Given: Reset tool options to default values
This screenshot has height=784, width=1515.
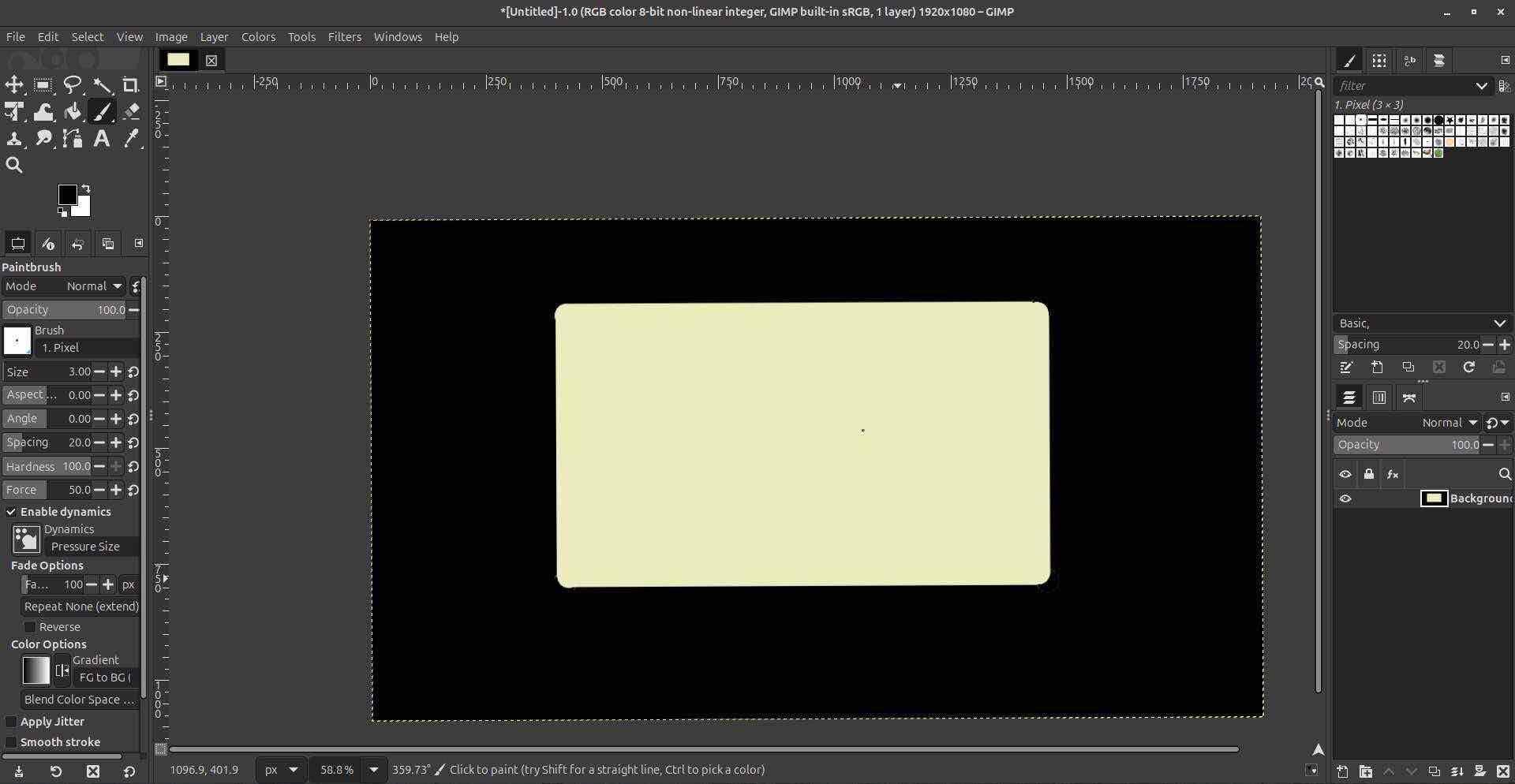Looking at the screenshot, I should tap(129, 772).
